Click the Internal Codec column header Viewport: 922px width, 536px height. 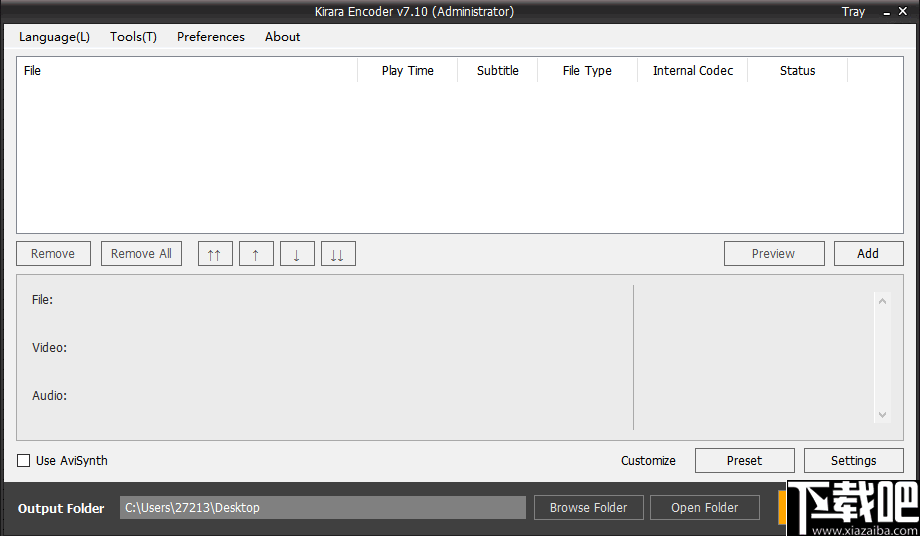click(x=693, y=71)
